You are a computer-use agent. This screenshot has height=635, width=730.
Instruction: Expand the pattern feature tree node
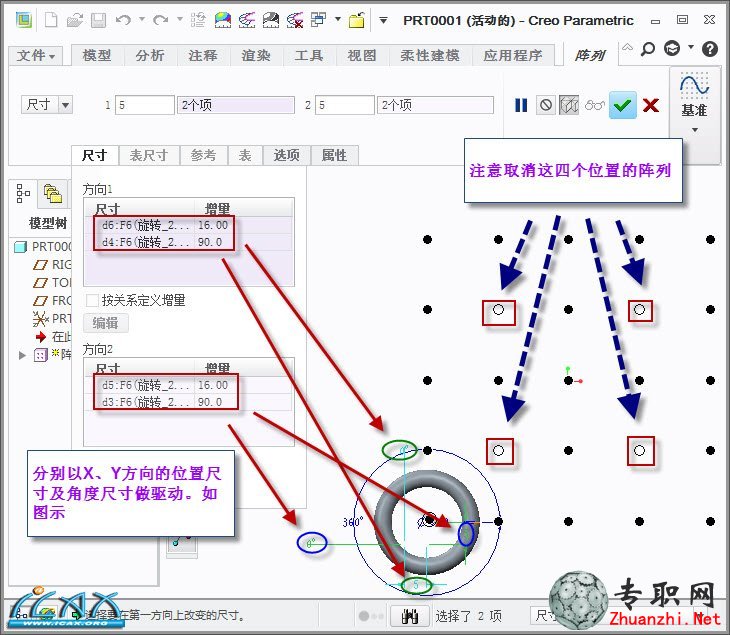pyautogui.click(x=22, y=355)
